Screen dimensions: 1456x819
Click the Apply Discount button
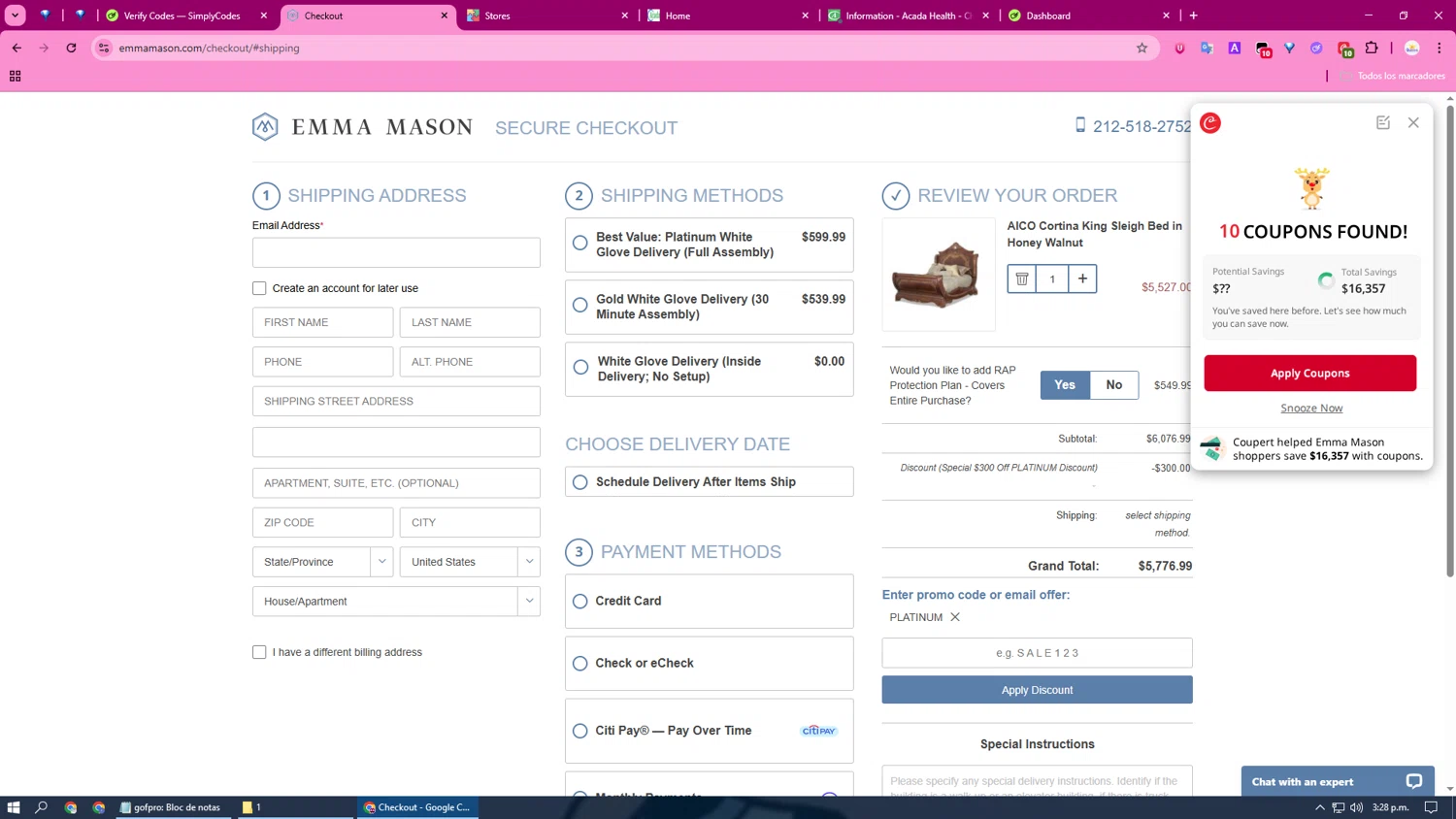[1037, 690]
